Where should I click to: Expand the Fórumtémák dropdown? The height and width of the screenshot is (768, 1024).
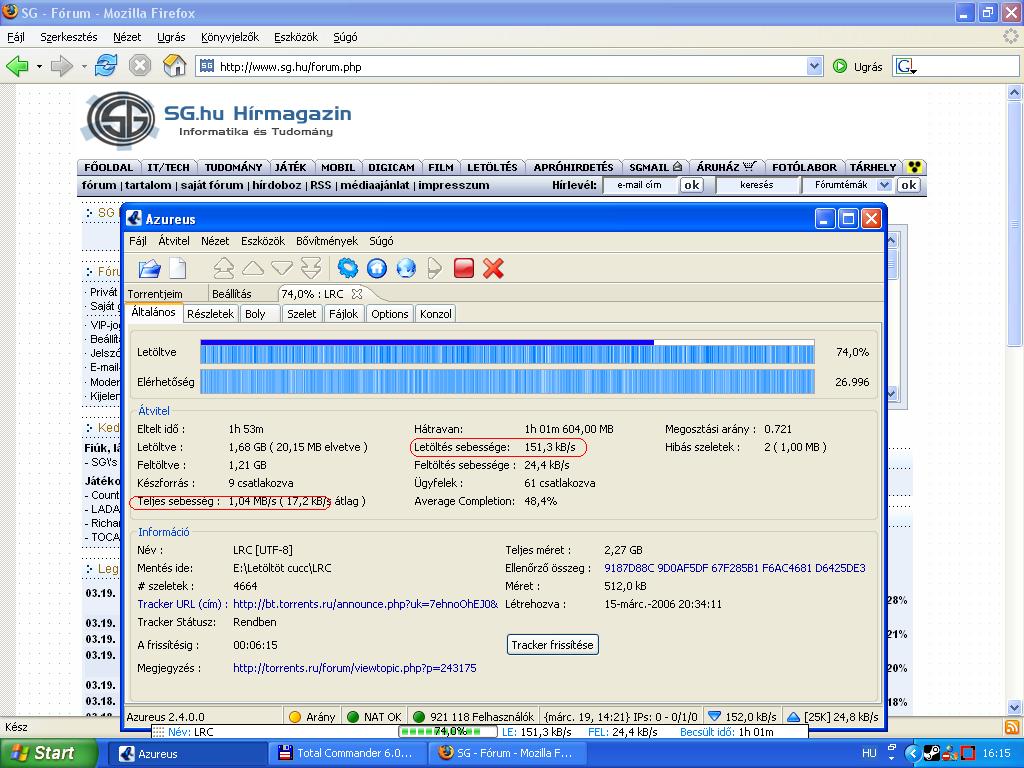[x=884, y=185]
